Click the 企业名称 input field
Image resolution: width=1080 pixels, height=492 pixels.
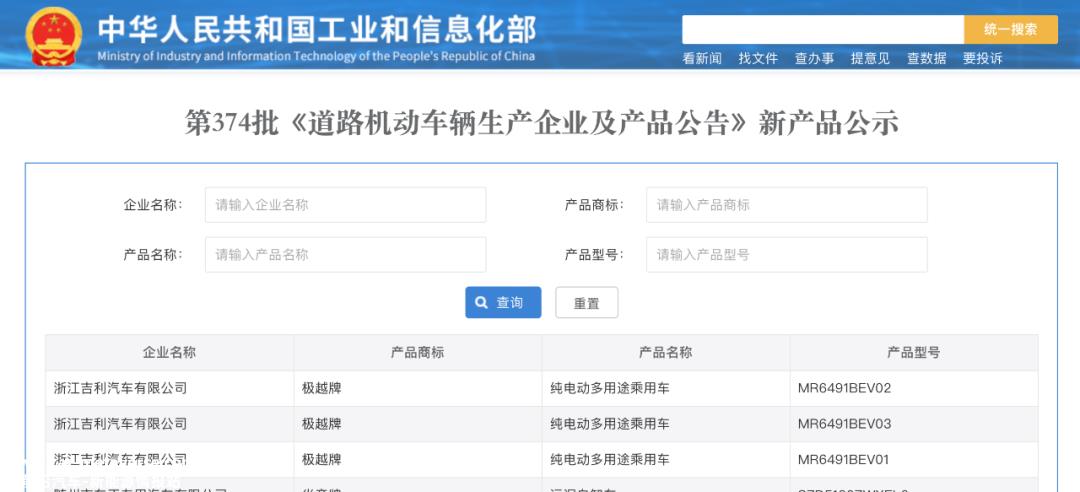click(345, 205)
